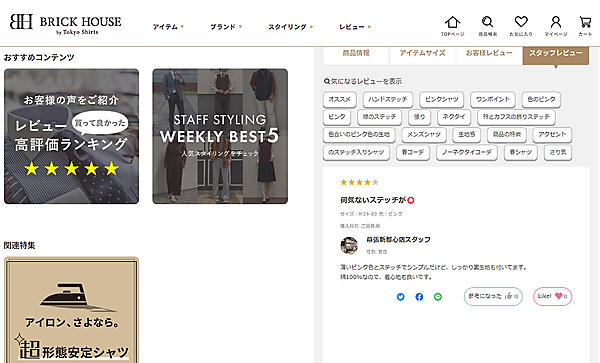The width and height of the screenshot is (600, 363).
Task: Filter reviews by オススメ tag
Action: click(x=339, y=99)
